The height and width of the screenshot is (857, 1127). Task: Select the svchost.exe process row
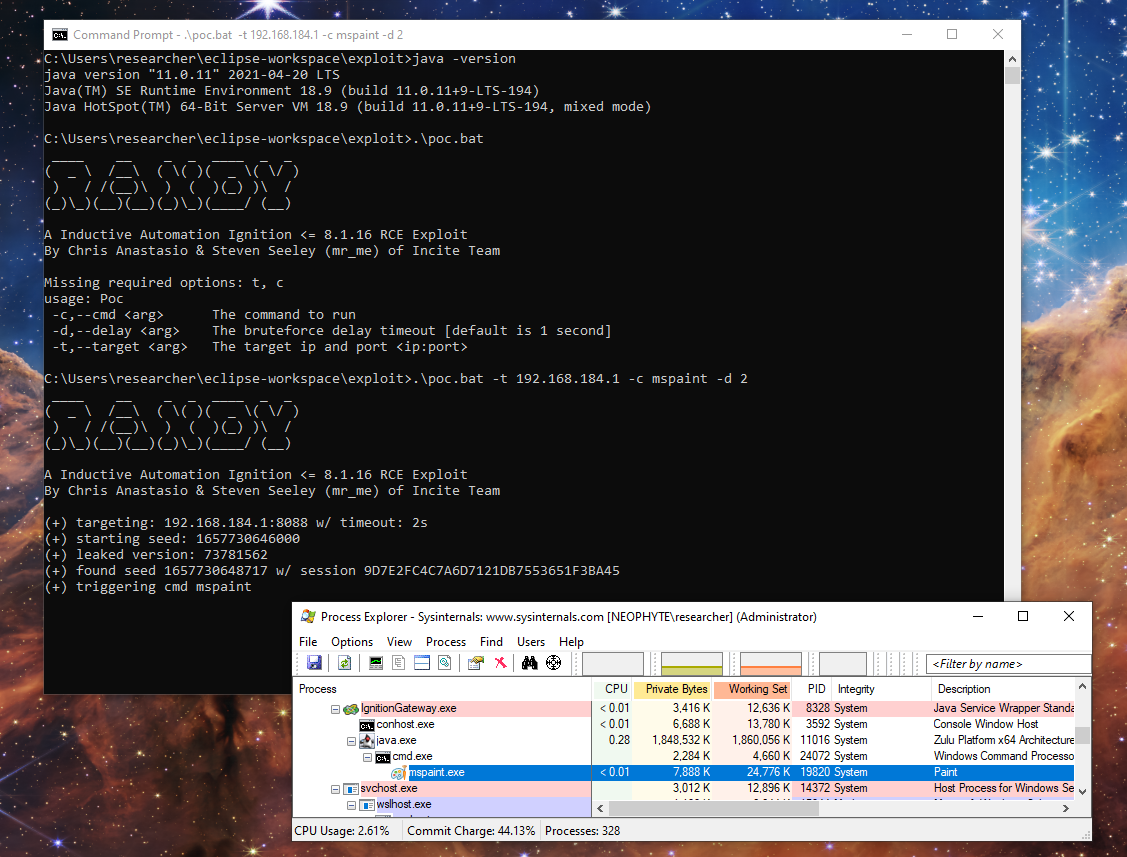pos(684,788)
